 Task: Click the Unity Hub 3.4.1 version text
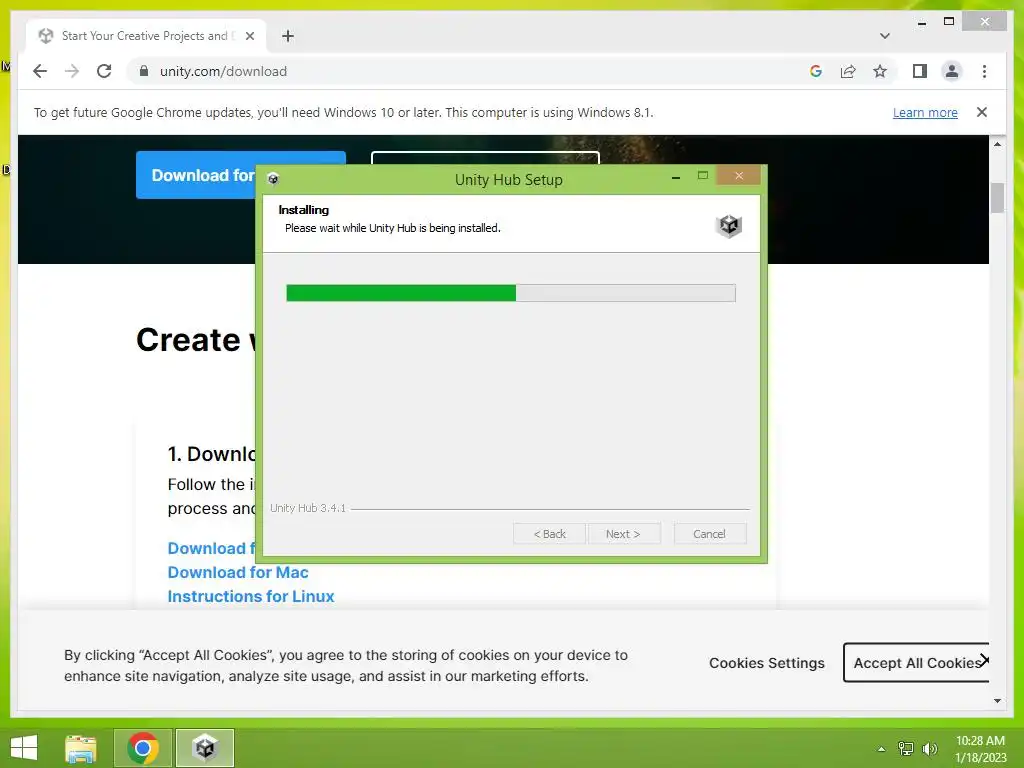click(x=308, y=508)
